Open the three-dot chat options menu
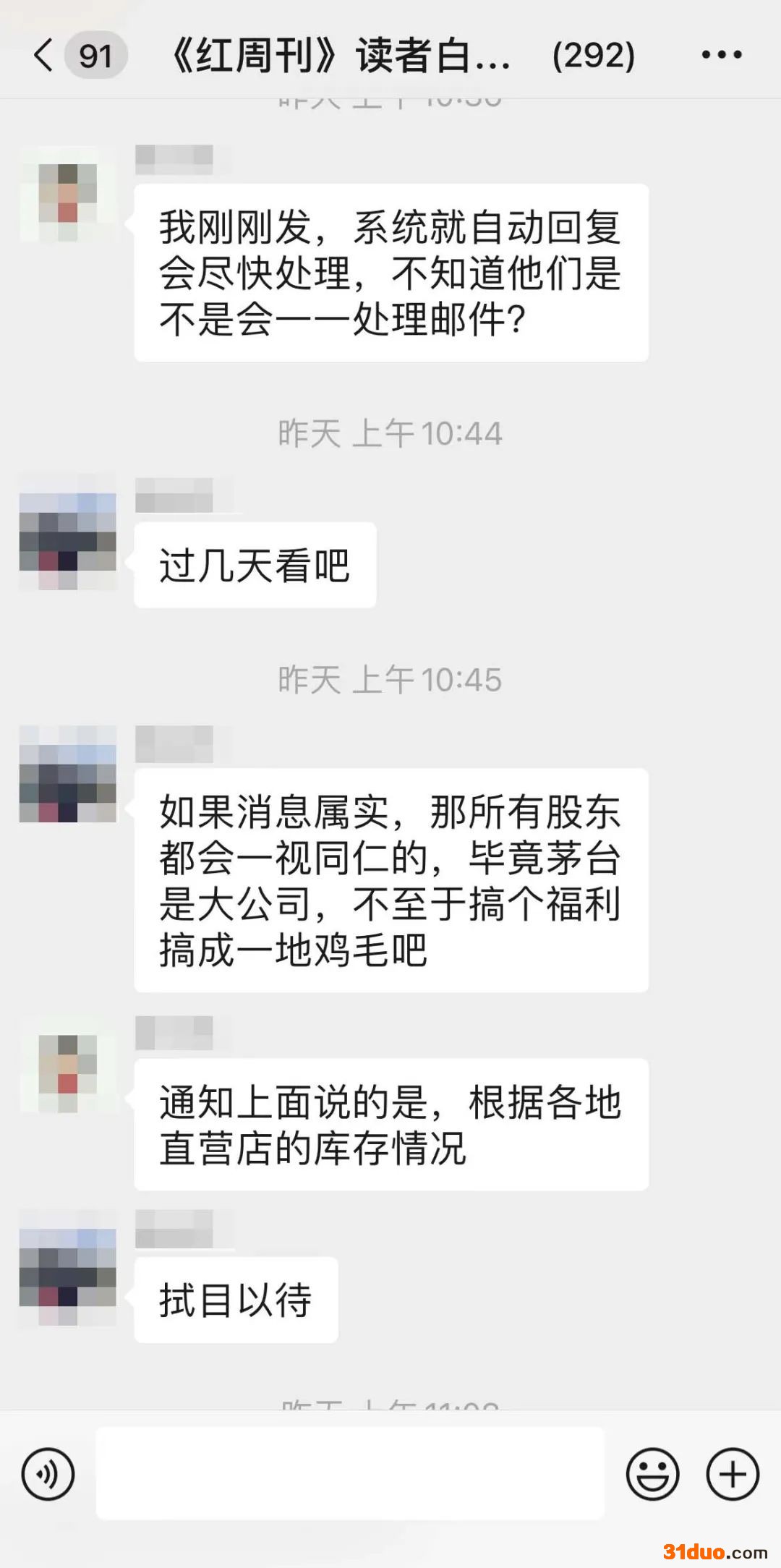 pyautogui.click(x=722, y=55)
